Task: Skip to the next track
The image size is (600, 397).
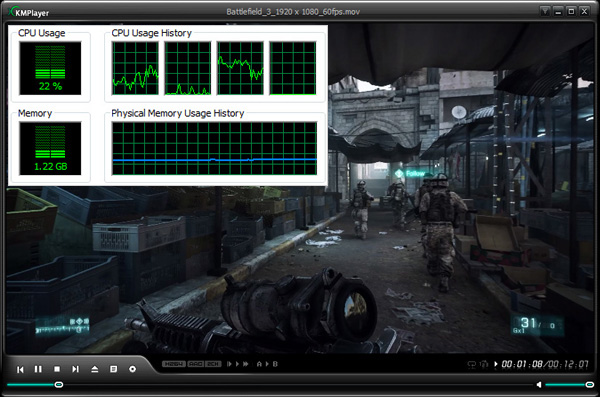Action: click(75, 369)
